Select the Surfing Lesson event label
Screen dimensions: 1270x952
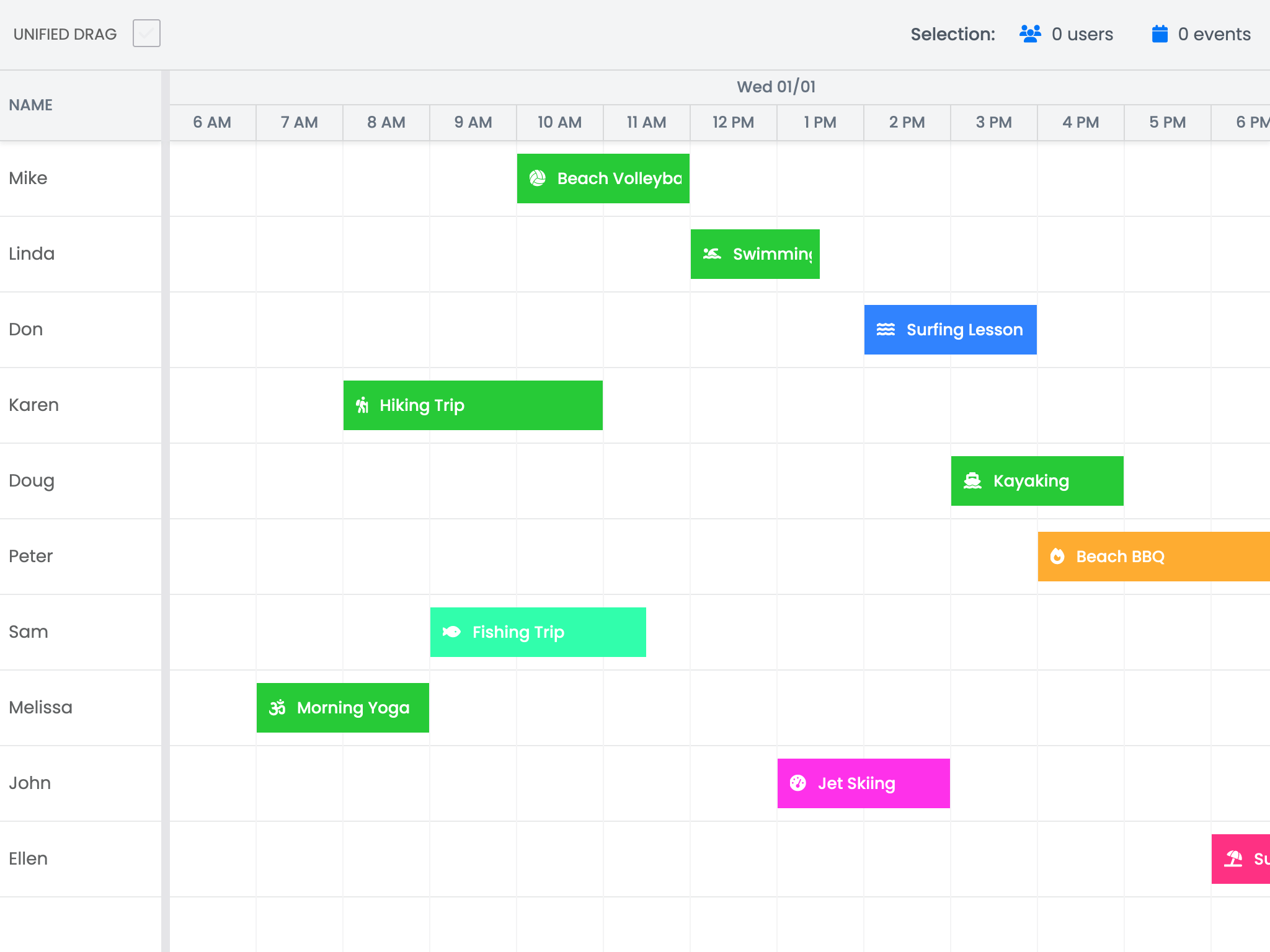(x=965, y=330)
